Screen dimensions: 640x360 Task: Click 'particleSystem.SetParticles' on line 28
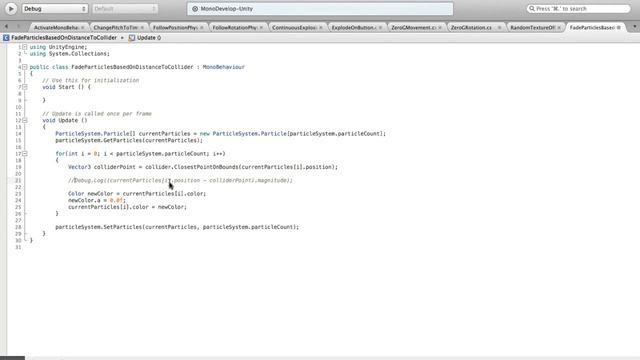coord(98,227)
